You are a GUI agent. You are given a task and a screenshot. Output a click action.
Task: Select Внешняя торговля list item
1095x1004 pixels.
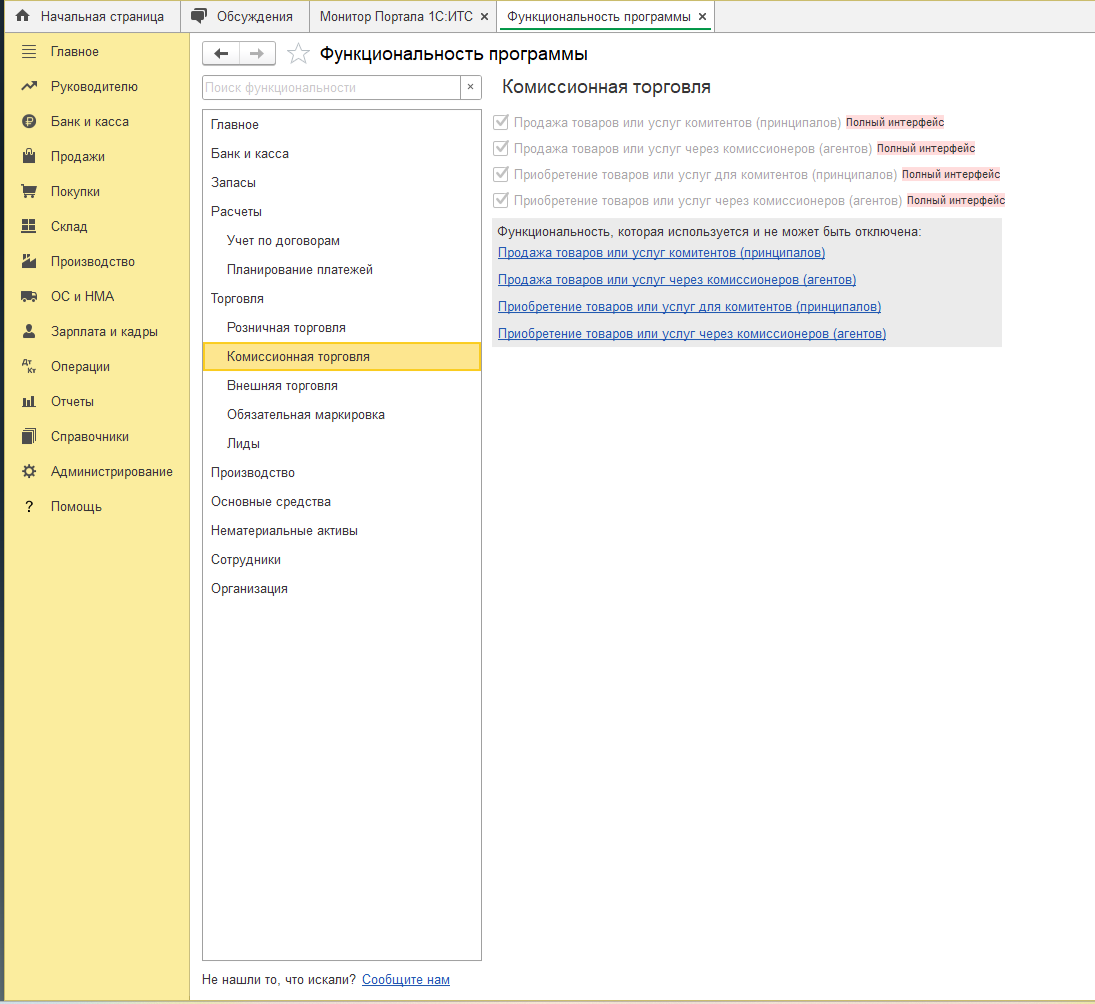pos(341,385)
